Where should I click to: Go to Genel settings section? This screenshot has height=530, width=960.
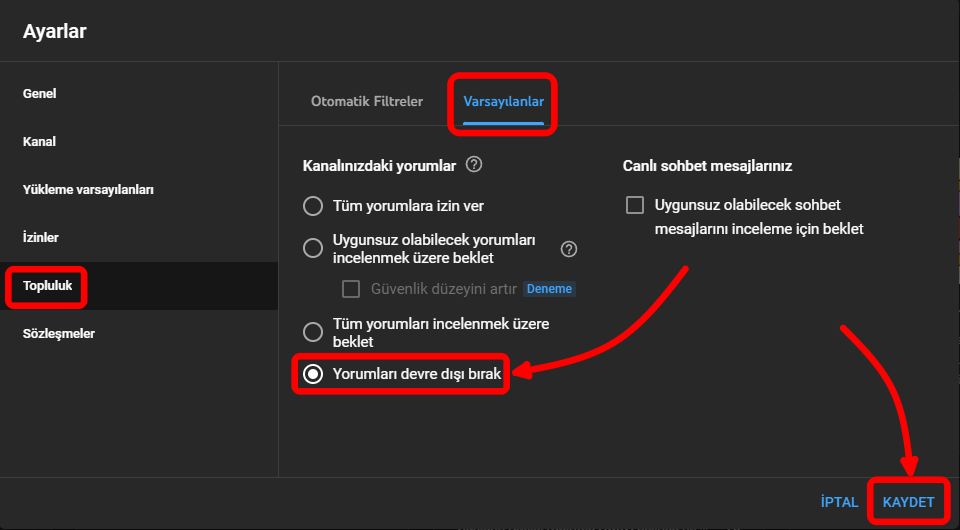[x=40, y=94]
